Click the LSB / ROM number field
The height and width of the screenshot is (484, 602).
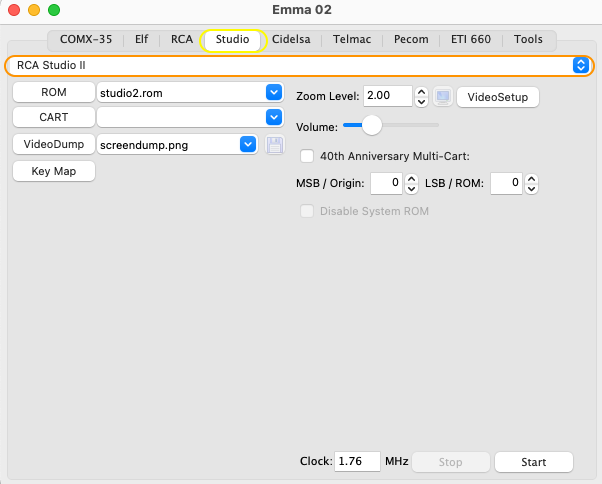pos(506,183)
